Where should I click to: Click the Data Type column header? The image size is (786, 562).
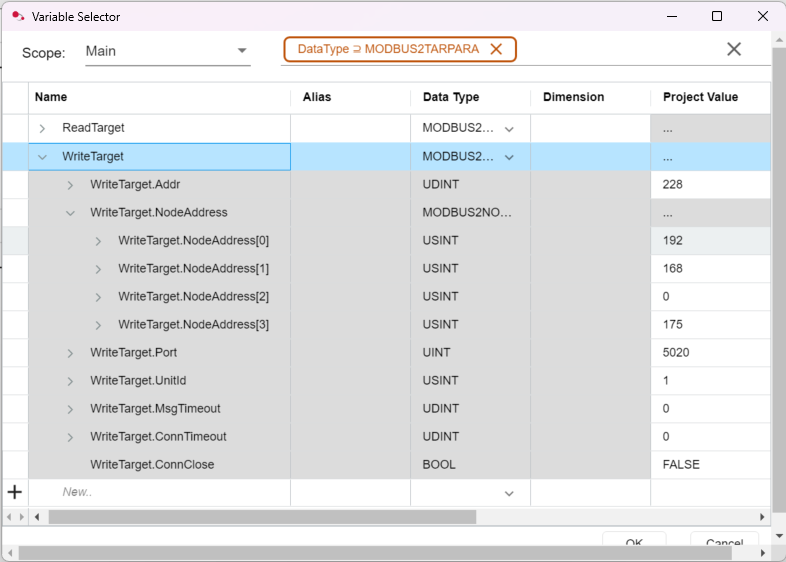[450, 97]
